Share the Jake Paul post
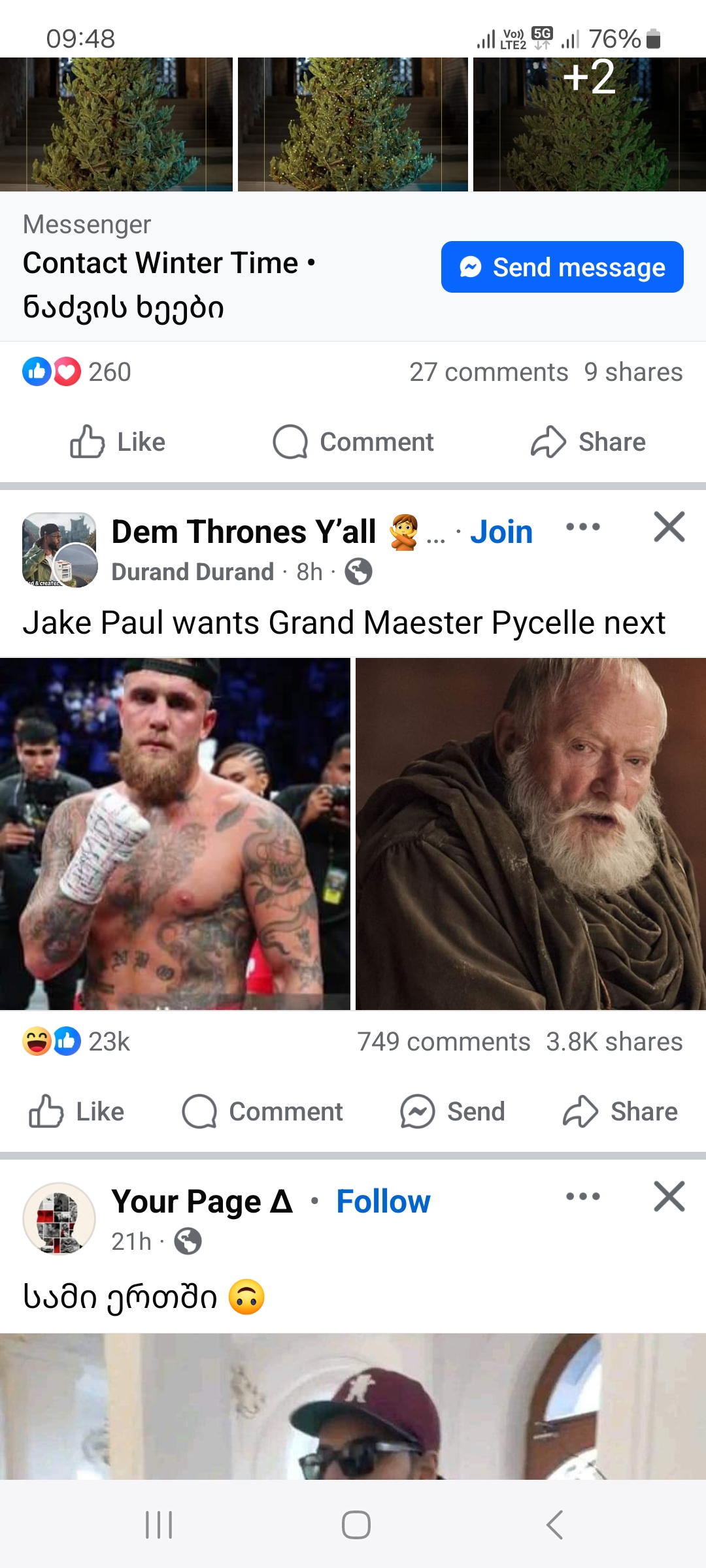The width and height of the screenshot is (706, 1568). pos(620,1111)
